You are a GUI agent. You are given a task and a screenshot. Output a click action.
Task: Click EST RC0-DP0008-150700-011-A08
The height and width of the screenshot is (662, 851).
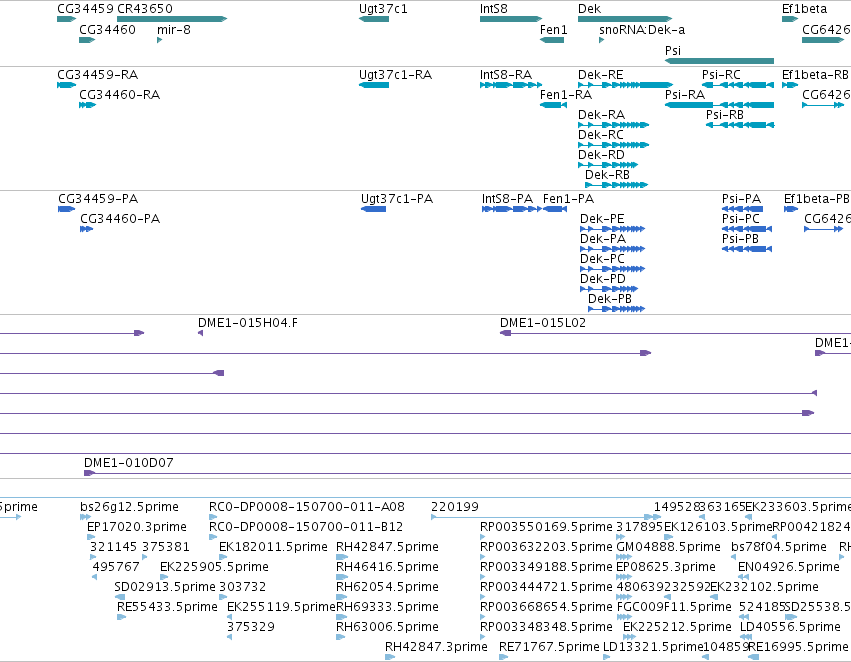213,517
